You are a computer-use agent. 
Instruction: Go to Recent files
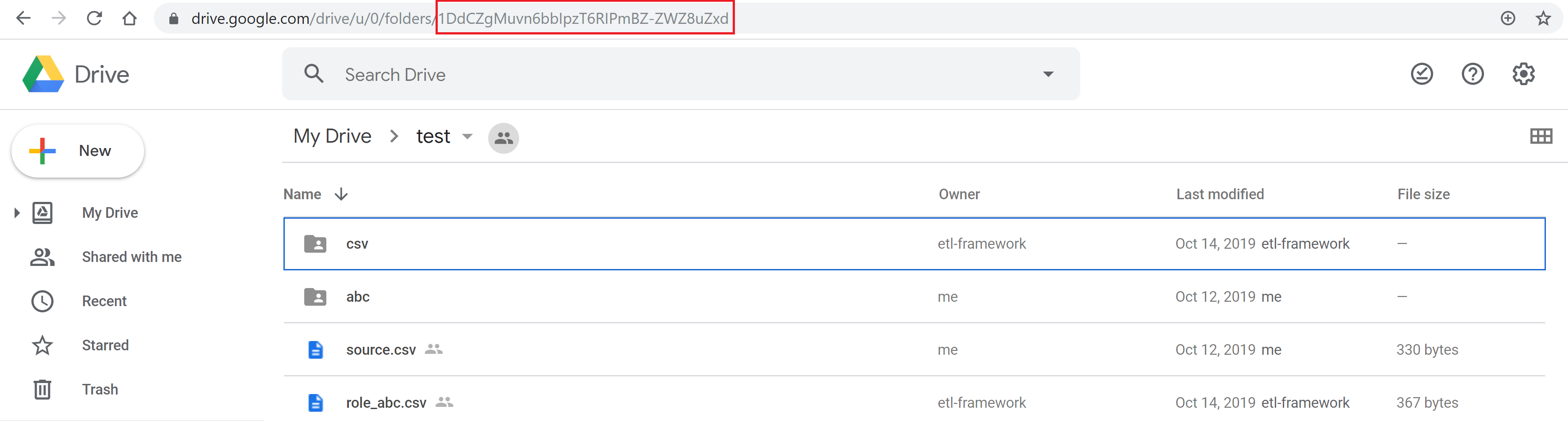[x=104, y=301]
